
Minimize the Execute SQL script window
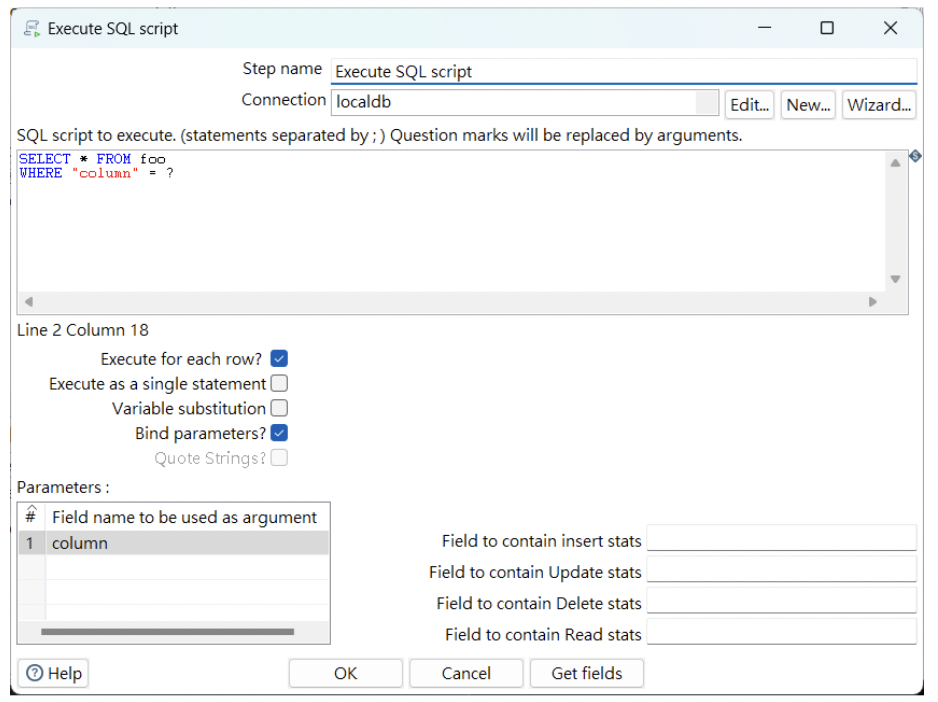[x=765, y=28]
